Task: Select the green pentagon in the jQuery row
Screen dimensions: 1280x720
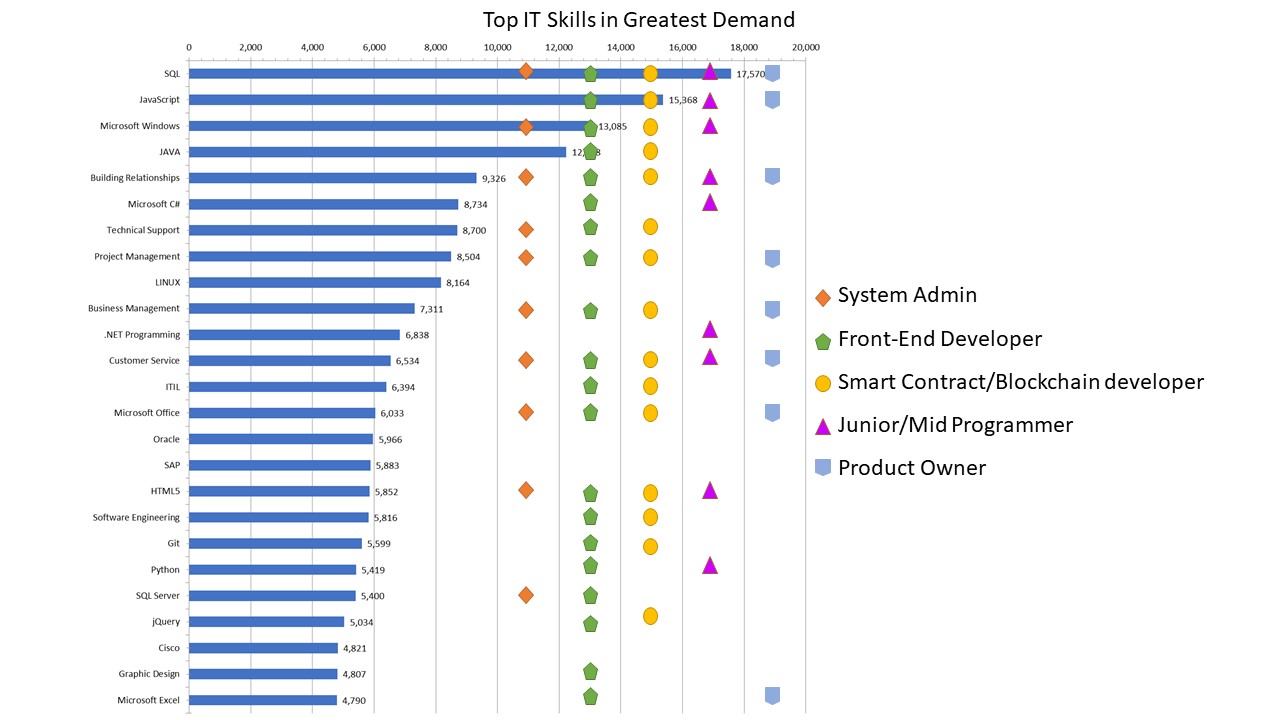Action: click(x=590, y=624)
